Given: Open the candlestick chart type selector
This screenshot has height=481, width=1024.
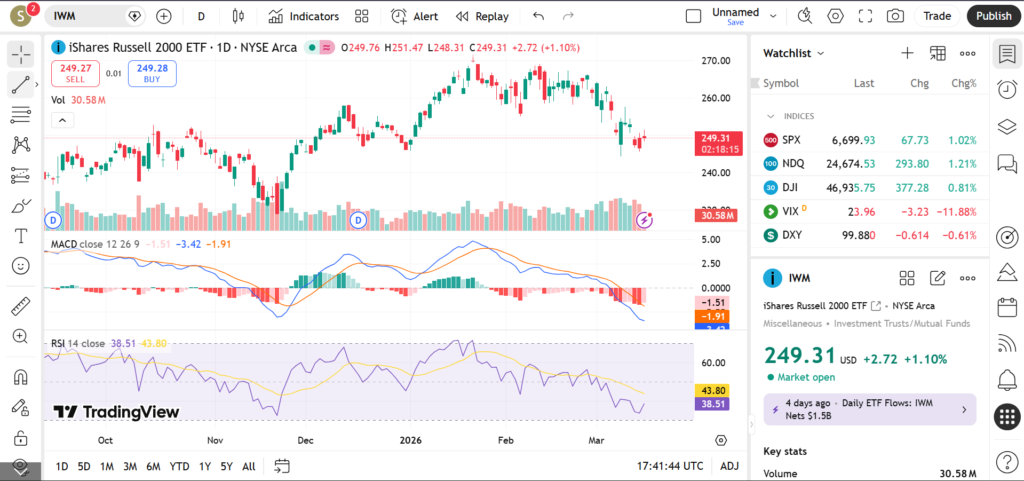Looking at the screenshot, I should (237, 16).
